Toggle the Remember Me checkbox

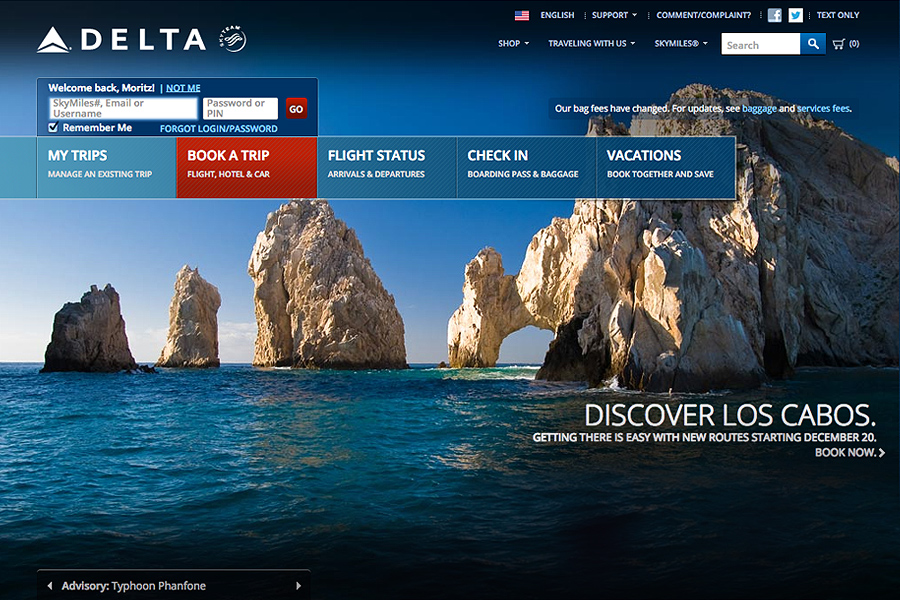pyautogui.click(x=53, y=127)
